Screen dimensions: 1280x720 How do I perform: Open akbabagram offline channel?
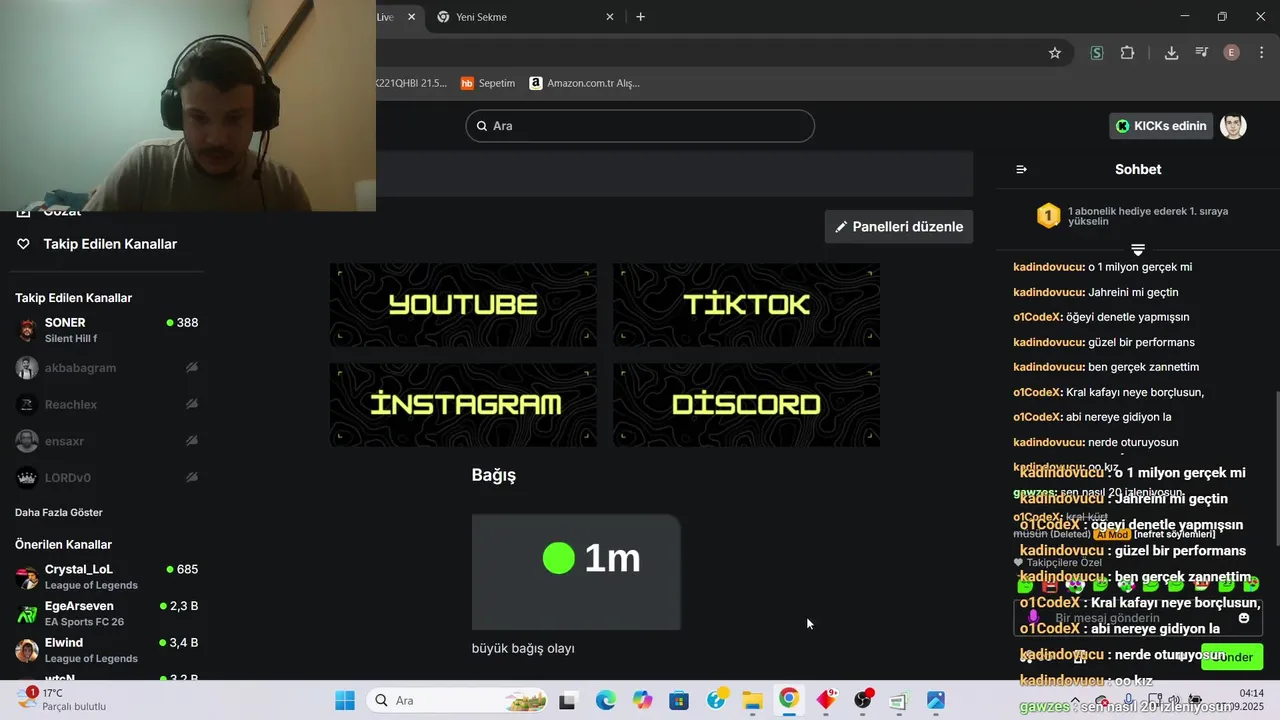(106, 368)
